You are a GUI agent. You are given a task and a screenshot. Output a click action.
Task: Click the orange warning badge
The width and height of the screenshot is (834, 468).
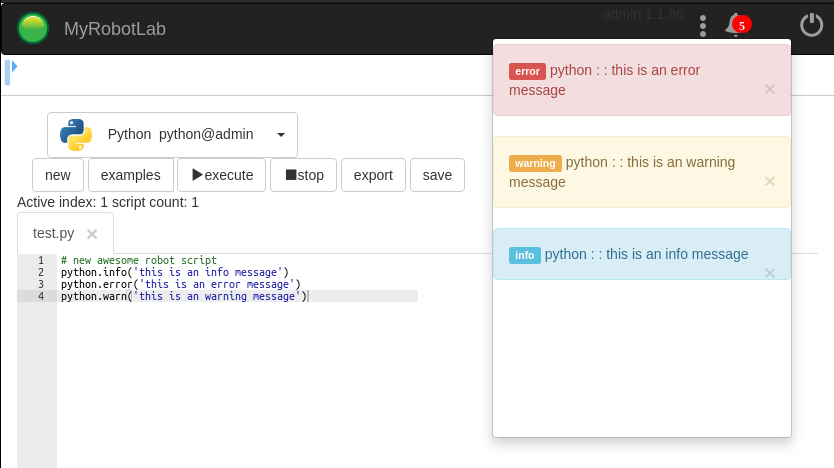coord(535,163)
